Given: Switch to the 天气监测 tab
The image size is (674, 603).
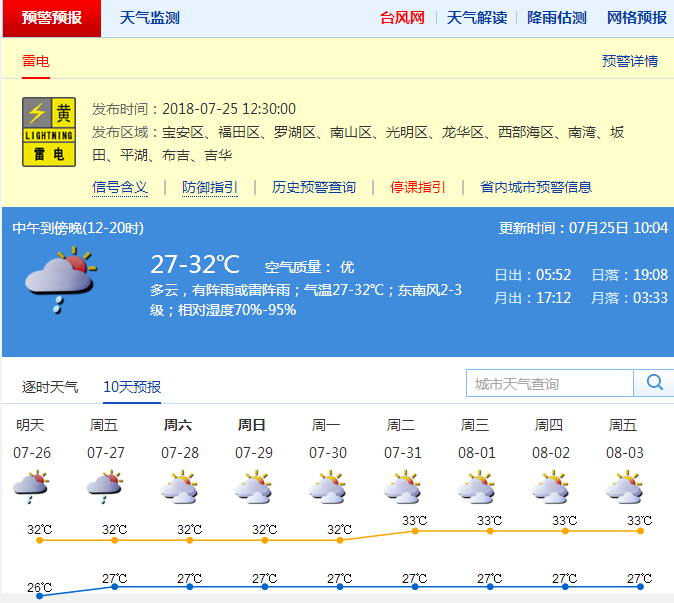Looking at the screenshot, I should (150, 18).
